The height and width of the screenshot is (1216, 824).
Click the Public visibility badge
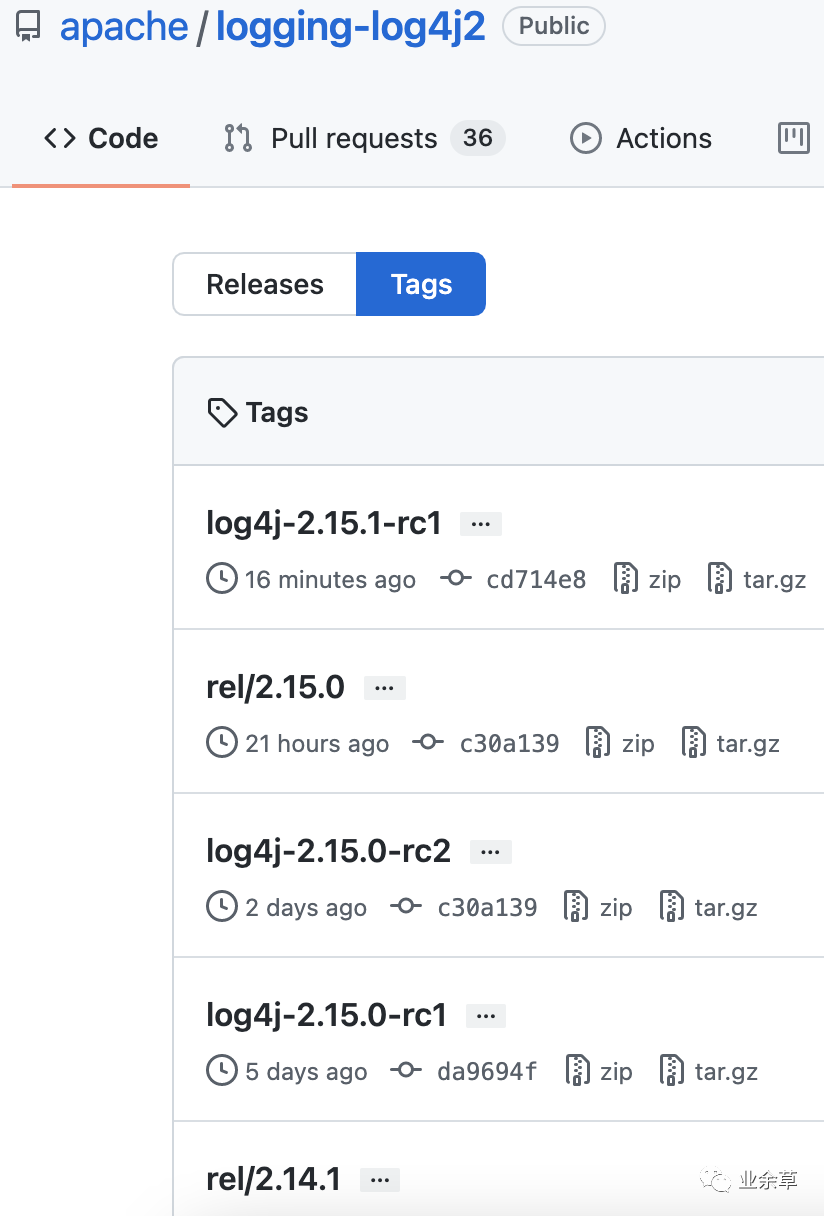[554, 26]
